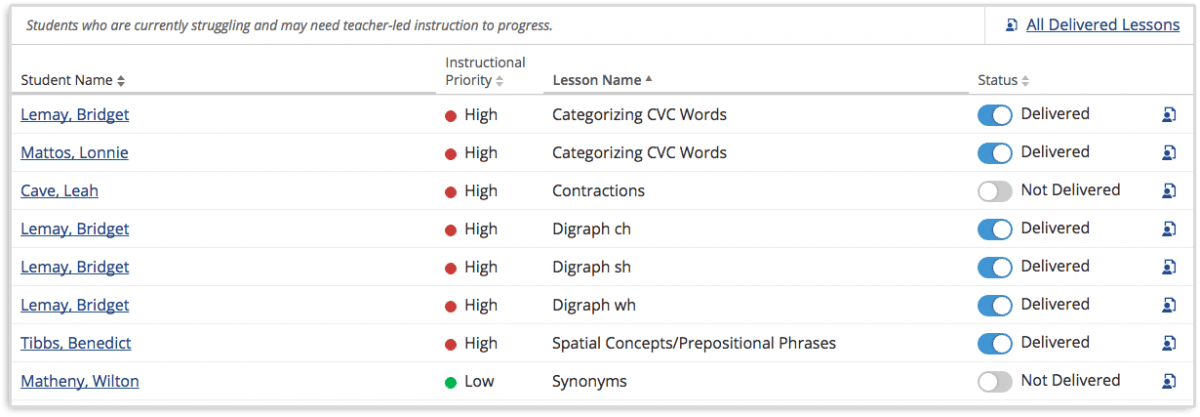Open lesson document icon for Categorizing CVC Words, Lemay row
Image resolution: width=1200 pixels, height=417 pixels.
point(1168,115)
